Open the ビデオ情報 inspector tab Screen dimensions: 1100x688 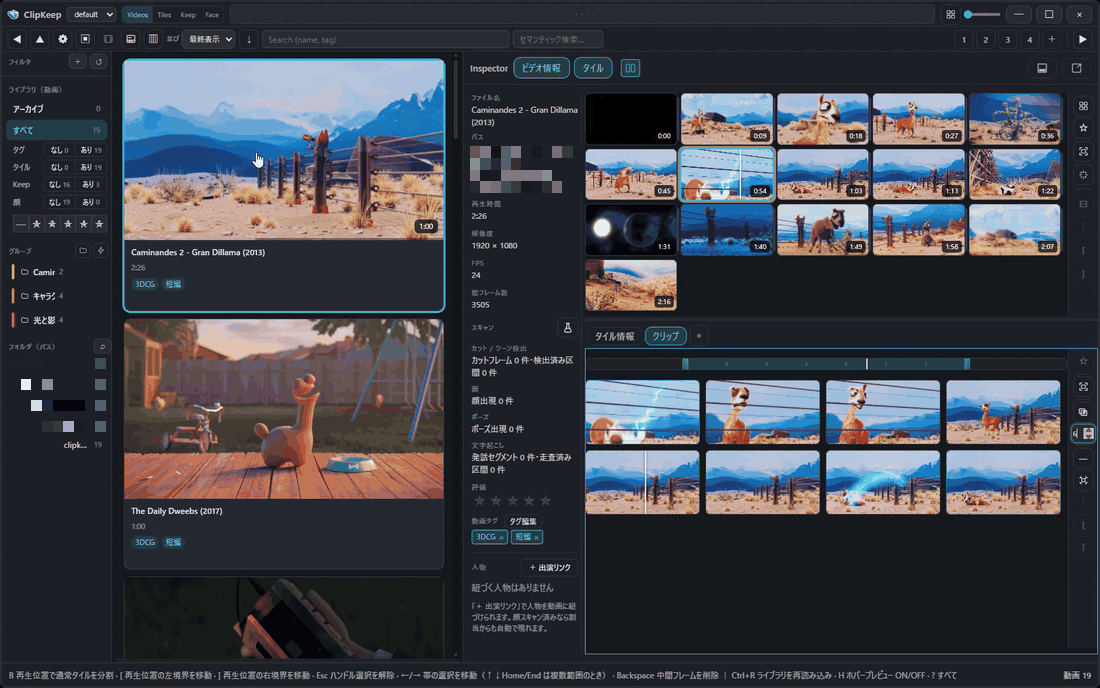[x=542, y=68]
